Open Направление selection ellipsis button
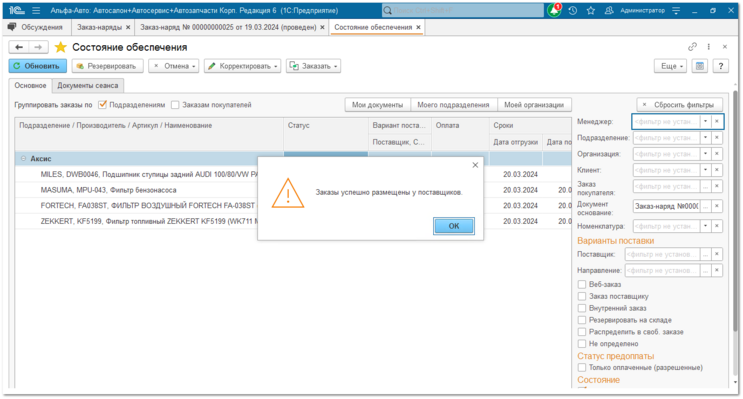The height and width of the screenshot is (399, 743). click(x=706, y=271)
